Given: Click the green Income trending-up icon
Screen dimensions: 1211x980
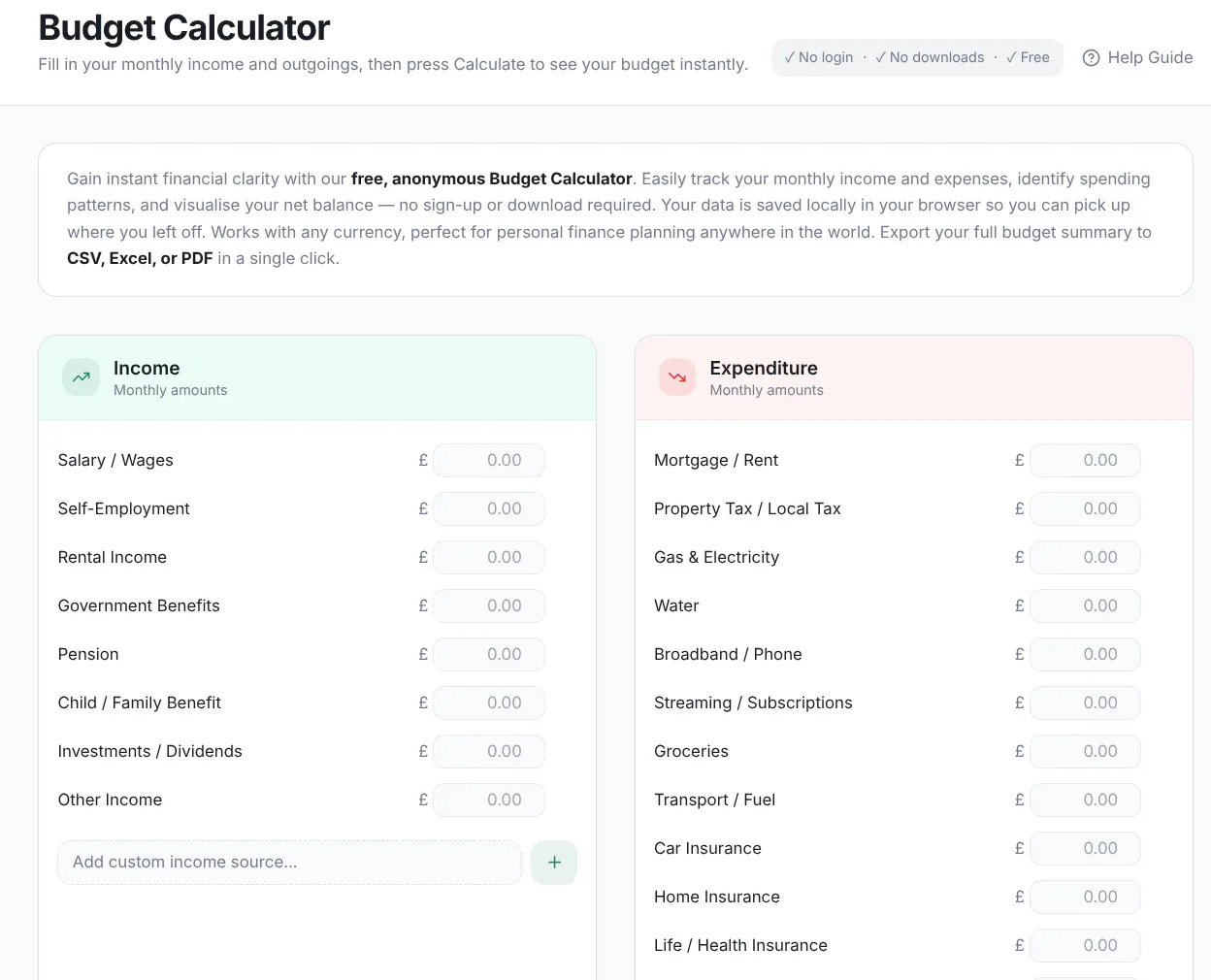Looking at the screenshot, I should [x=82, y=377].
